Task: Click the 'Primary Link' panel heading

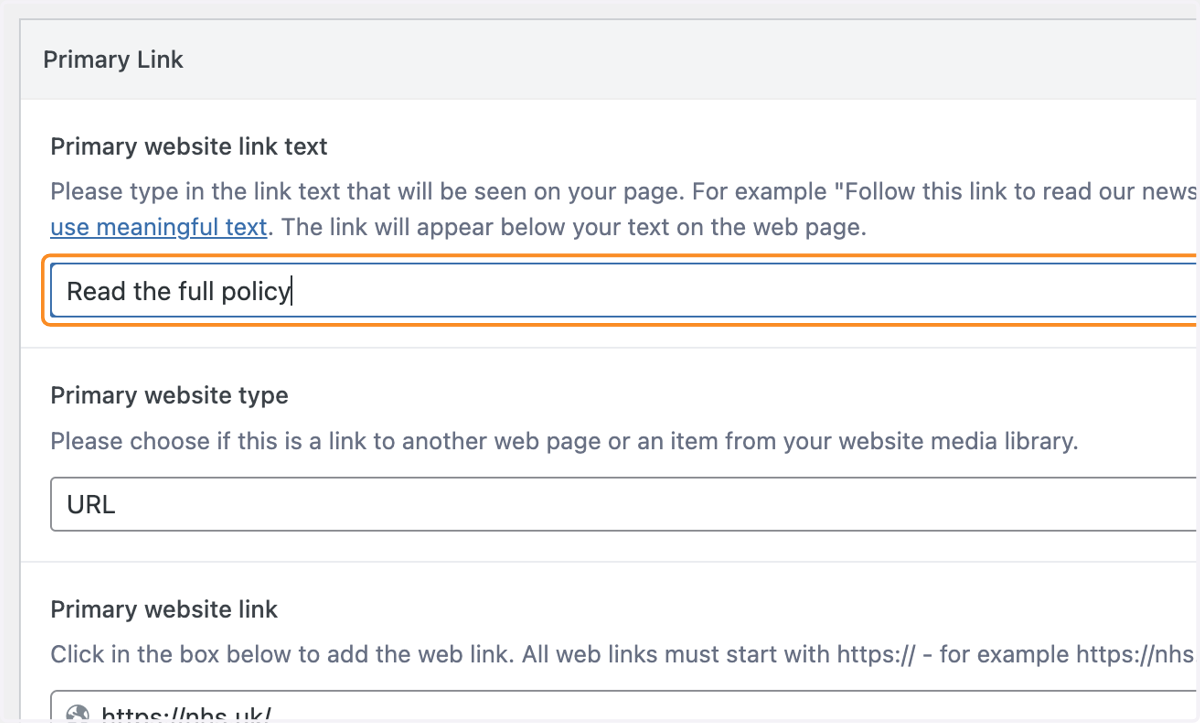Action: click(x=113, y=60)
